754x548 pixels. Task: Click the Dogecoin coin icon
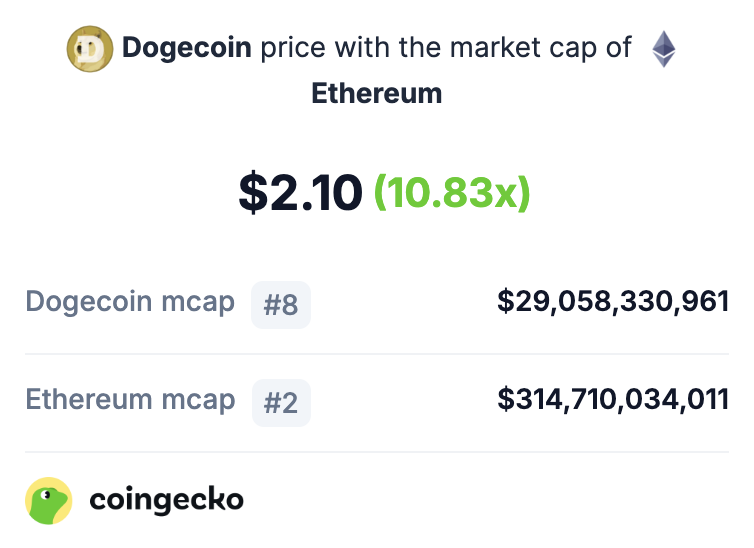(90, 49)
